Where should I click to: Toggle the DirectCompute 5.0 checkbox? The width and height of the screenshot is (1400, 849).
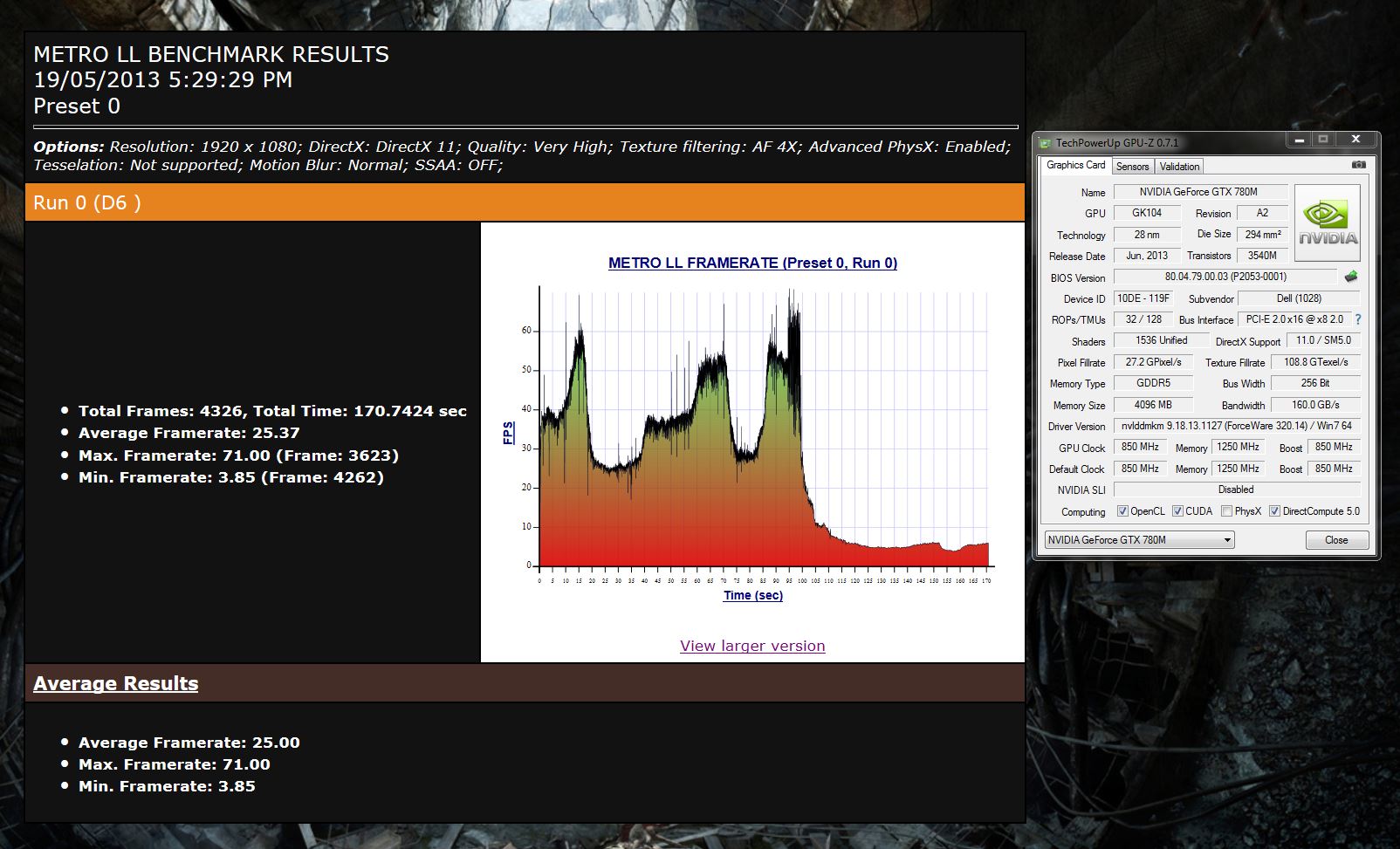[1274, 511]
